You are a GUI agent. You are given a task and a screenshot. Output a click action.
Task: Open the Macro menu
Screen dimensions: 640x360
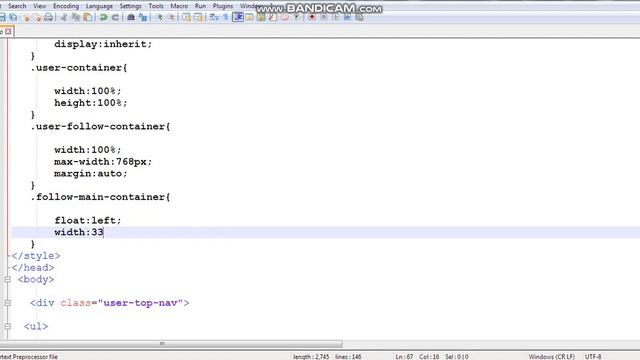(x=179, y=6)
